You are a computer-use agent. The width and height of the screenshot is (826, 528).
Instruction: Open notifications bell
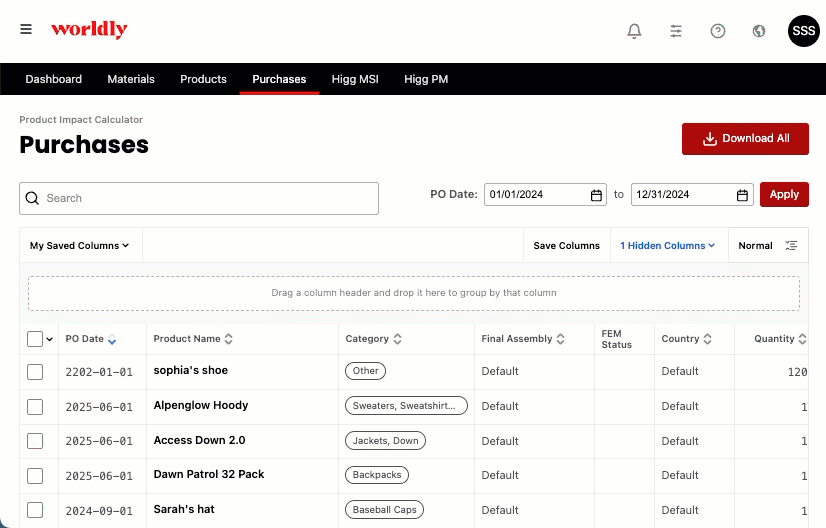tap(634, 31)
